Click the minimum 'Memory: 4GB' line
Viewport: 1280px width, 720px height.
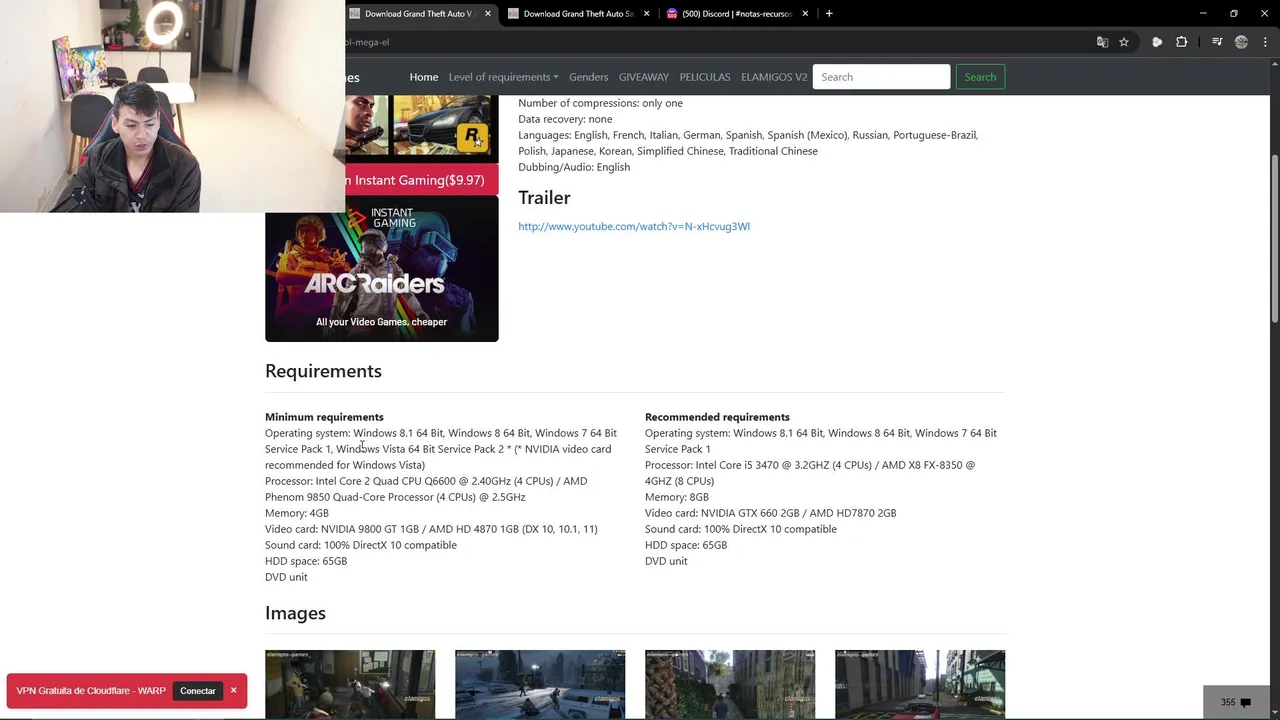point(297,513)
